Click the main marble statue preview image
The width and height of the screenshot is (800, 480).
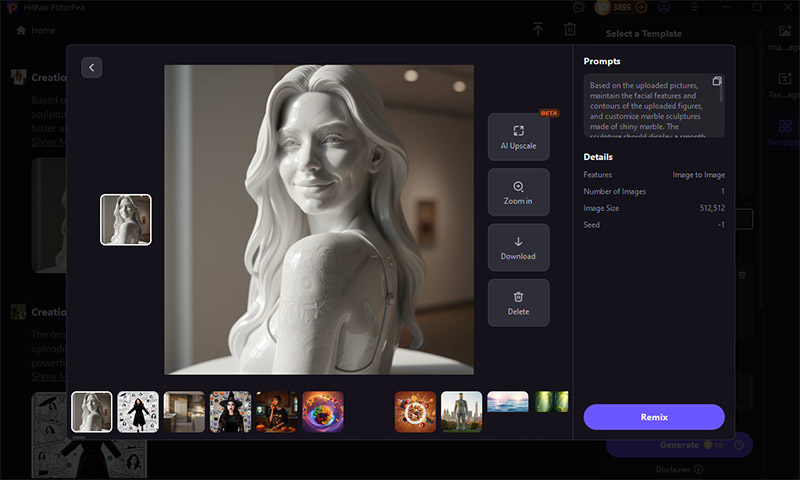[x=319, y=219]
